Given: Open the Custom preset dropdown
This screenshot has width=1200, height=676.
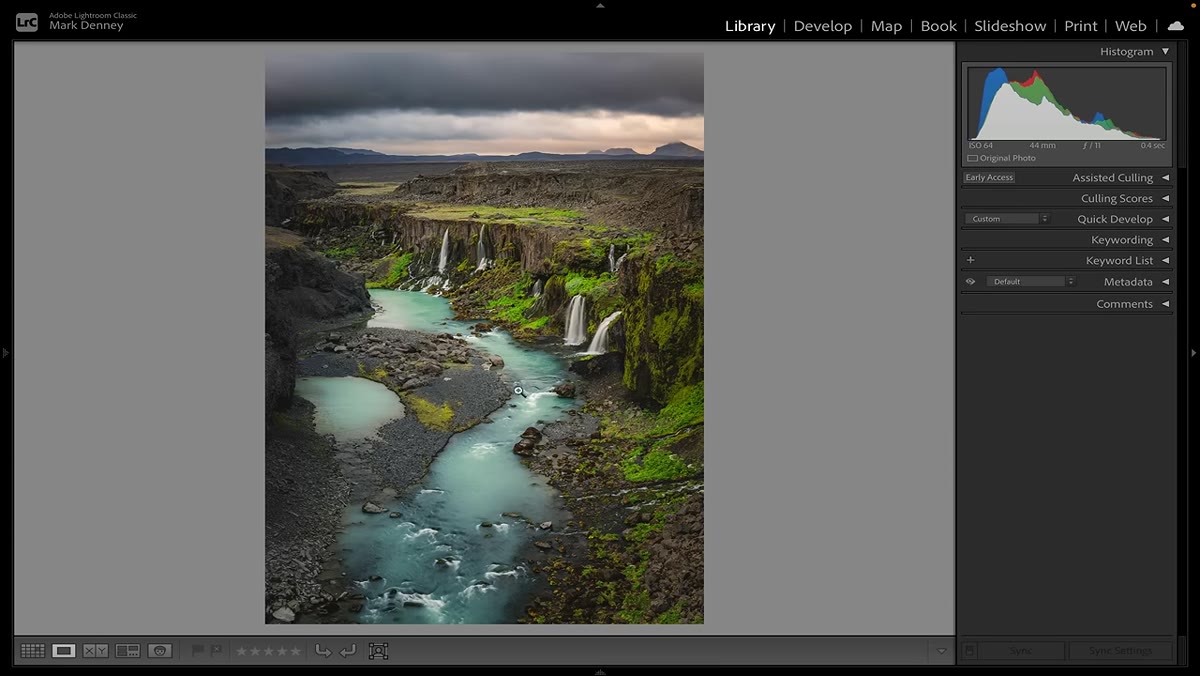Looking at the screenshot, I should point(1007,219).
